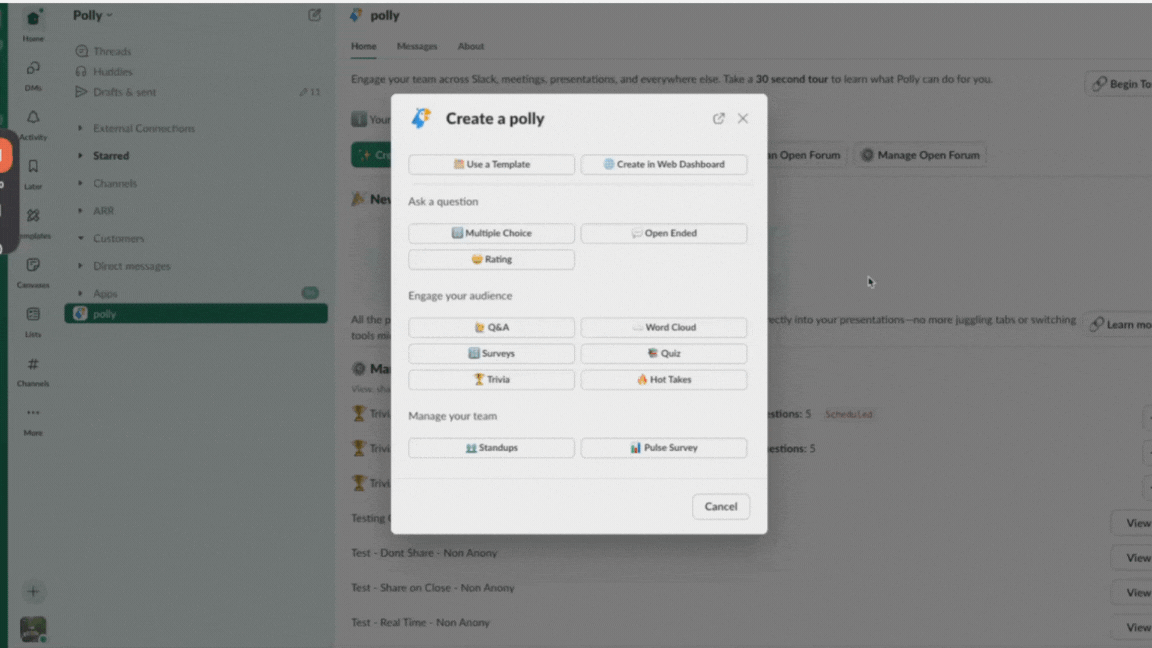Select the Pulse Survey option
The height and width of the screenshot is (648, 1152).
coord(663,448)
